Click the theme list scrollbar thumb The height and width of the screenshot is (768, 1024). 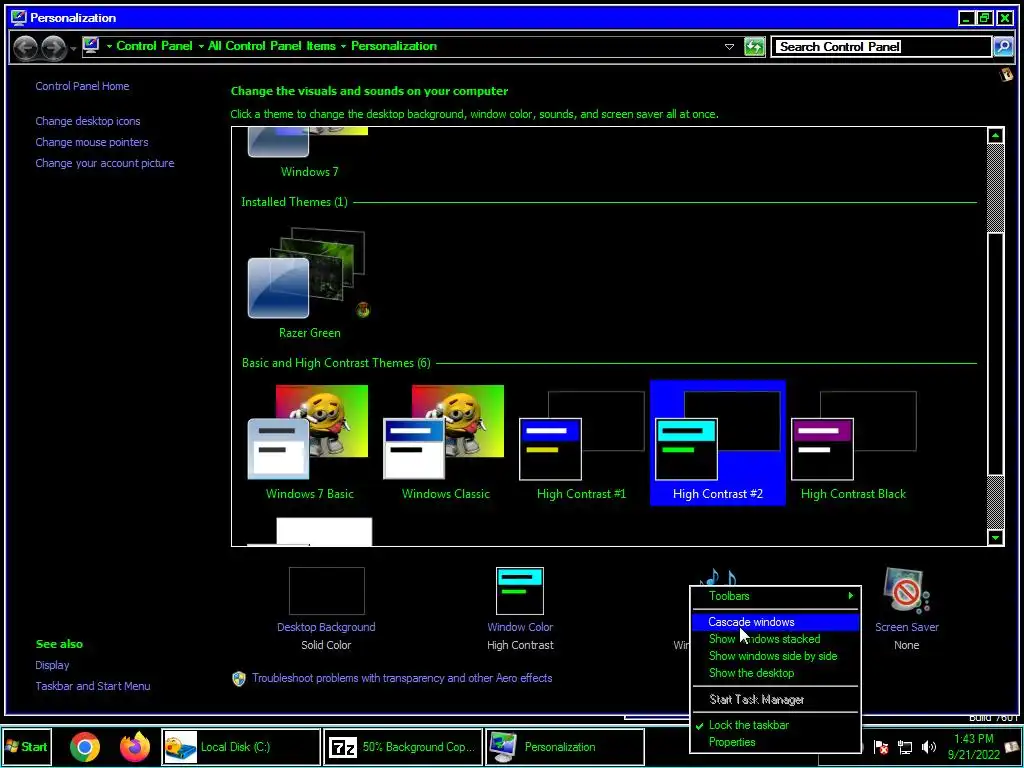pyautogui.click(x=995, y=353)
